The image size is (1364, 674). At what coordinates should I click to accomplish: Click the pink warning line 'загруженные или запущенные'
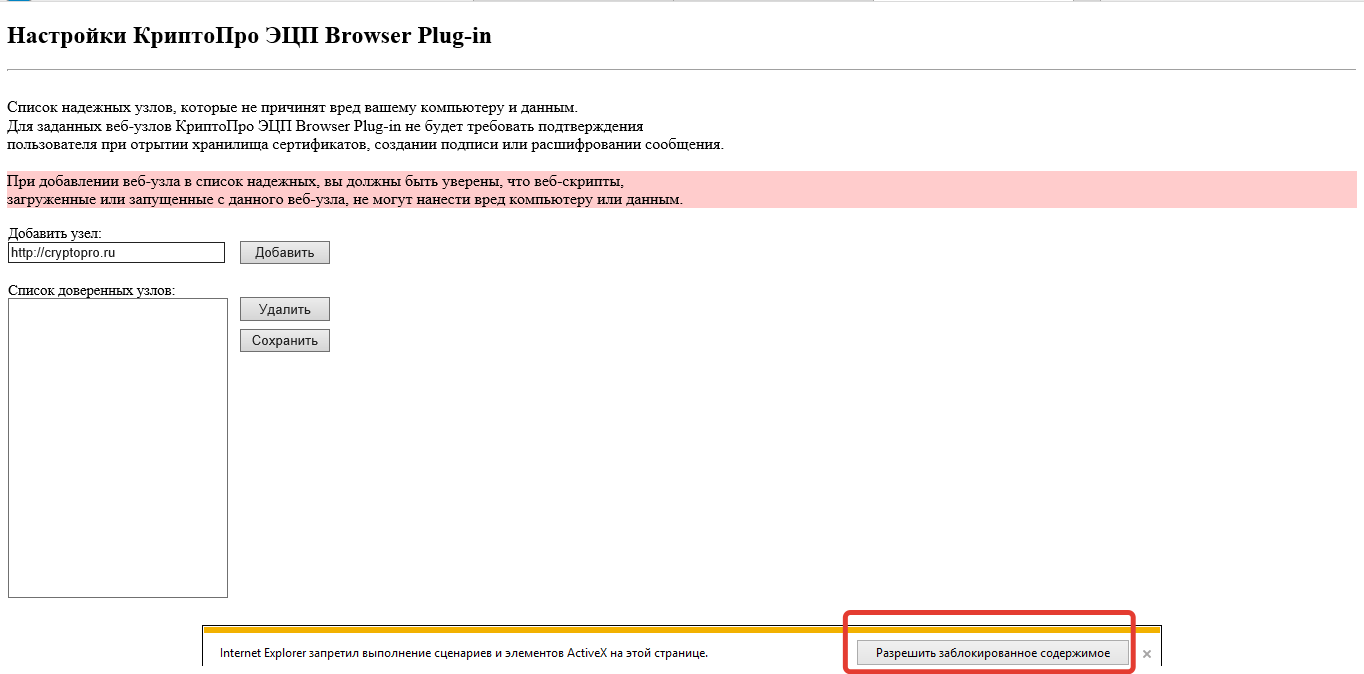pos(344,199)
